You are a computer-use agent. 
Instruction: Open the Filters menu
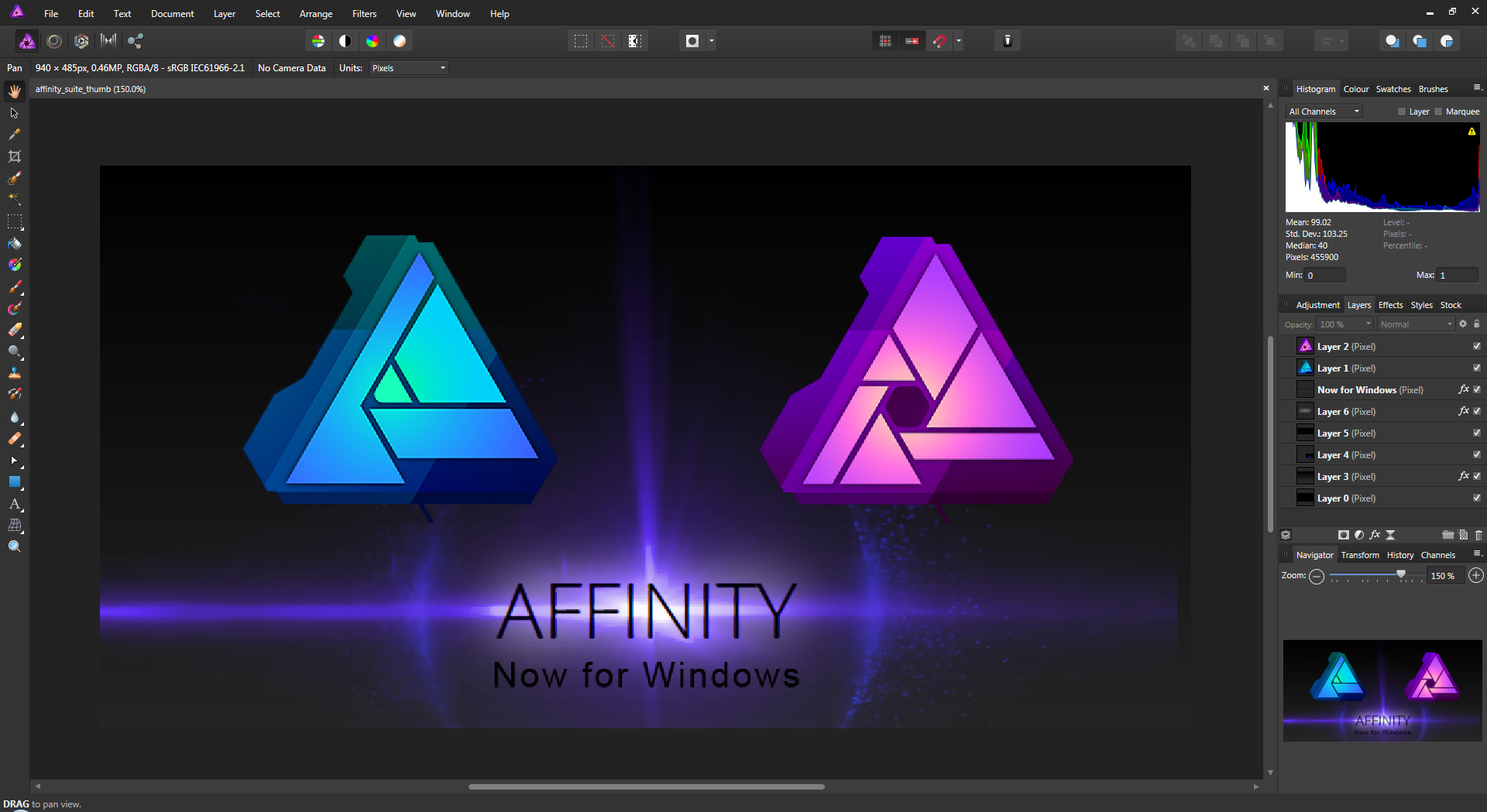364,13
